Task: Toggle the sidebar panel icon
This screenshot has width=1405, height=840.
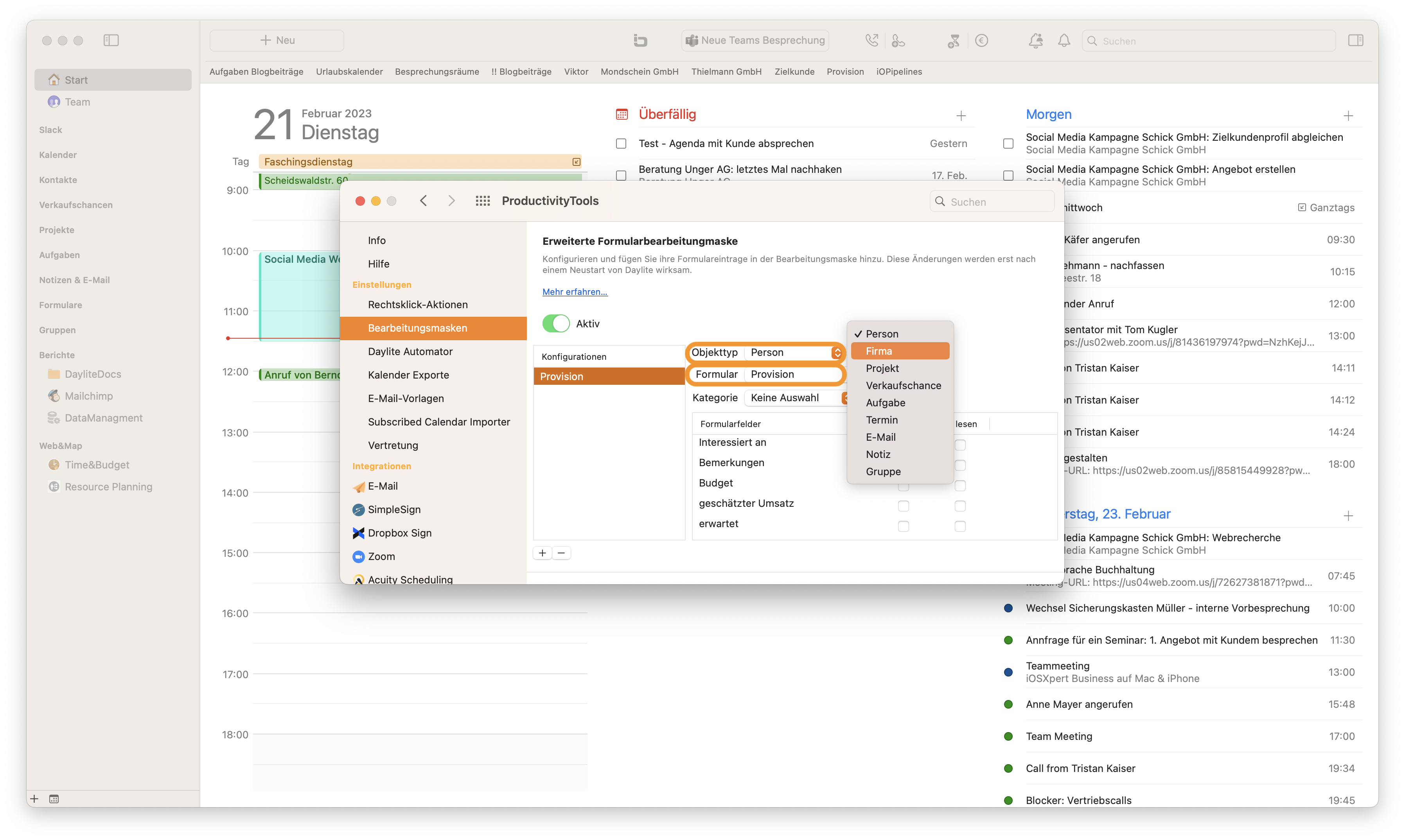Action: [111, 40]
